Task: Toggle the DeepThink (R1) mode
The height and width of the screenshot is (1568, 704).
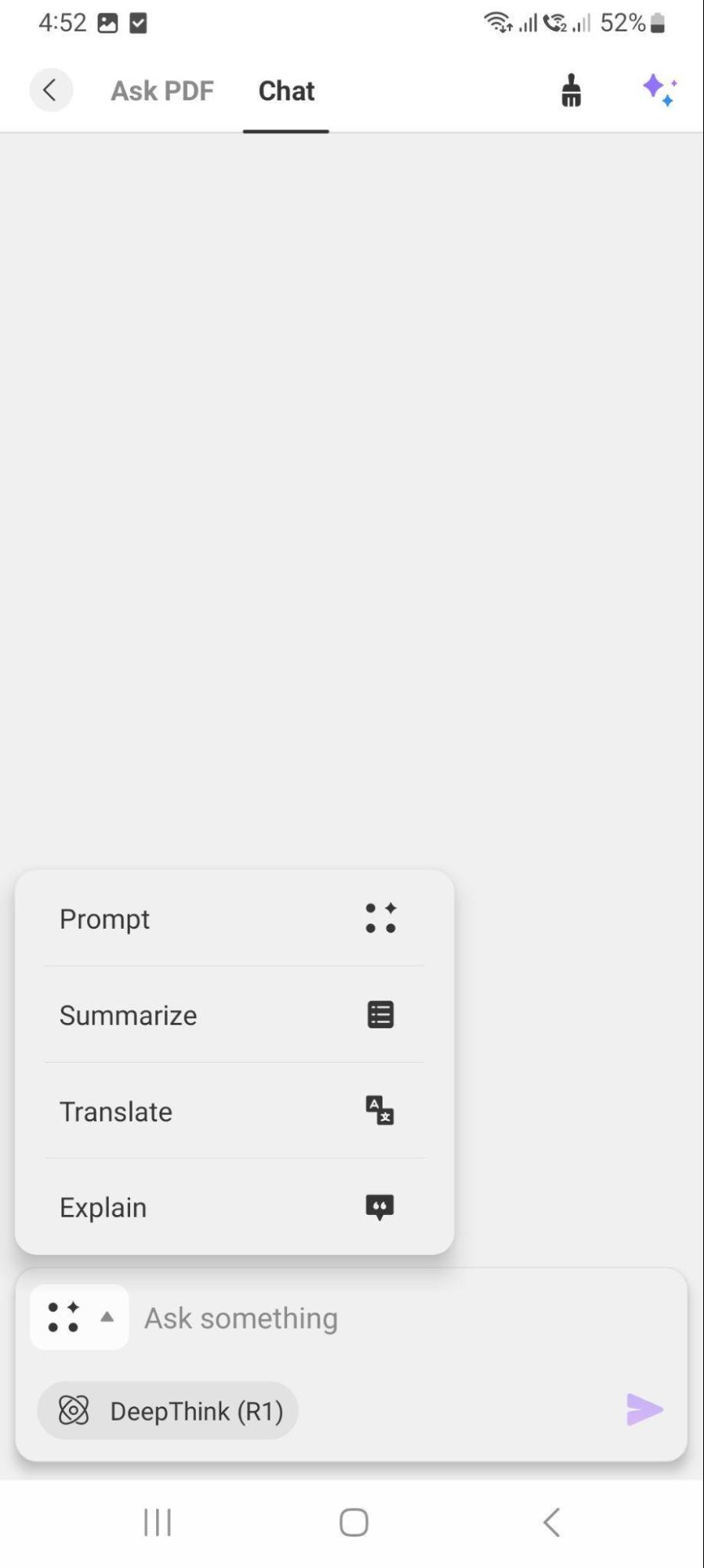Action: pos(168,1410)
